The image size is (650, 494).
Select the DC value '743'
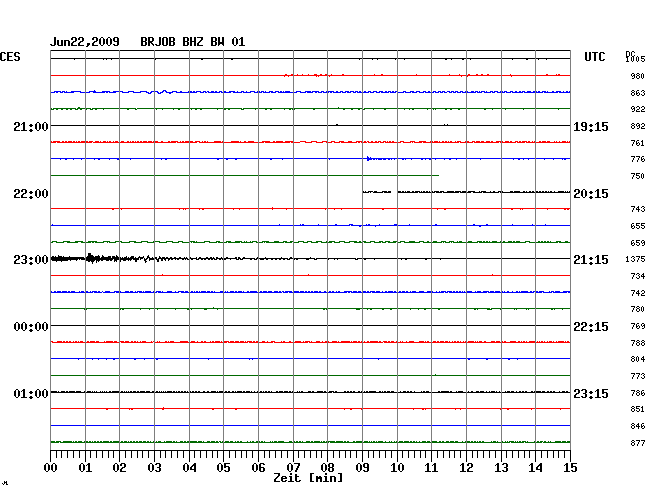pyautogui.click(x=638, y=209)
